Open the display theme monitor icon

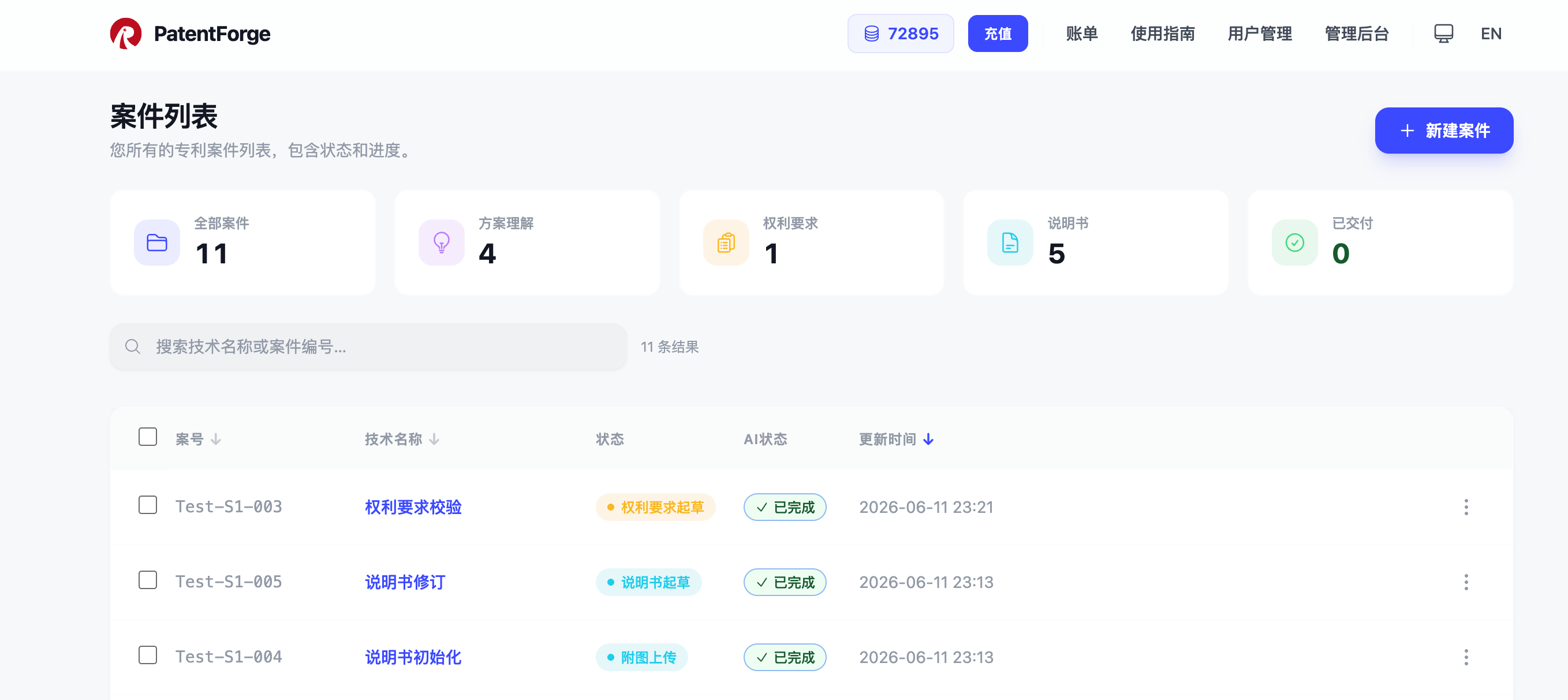1443,33
